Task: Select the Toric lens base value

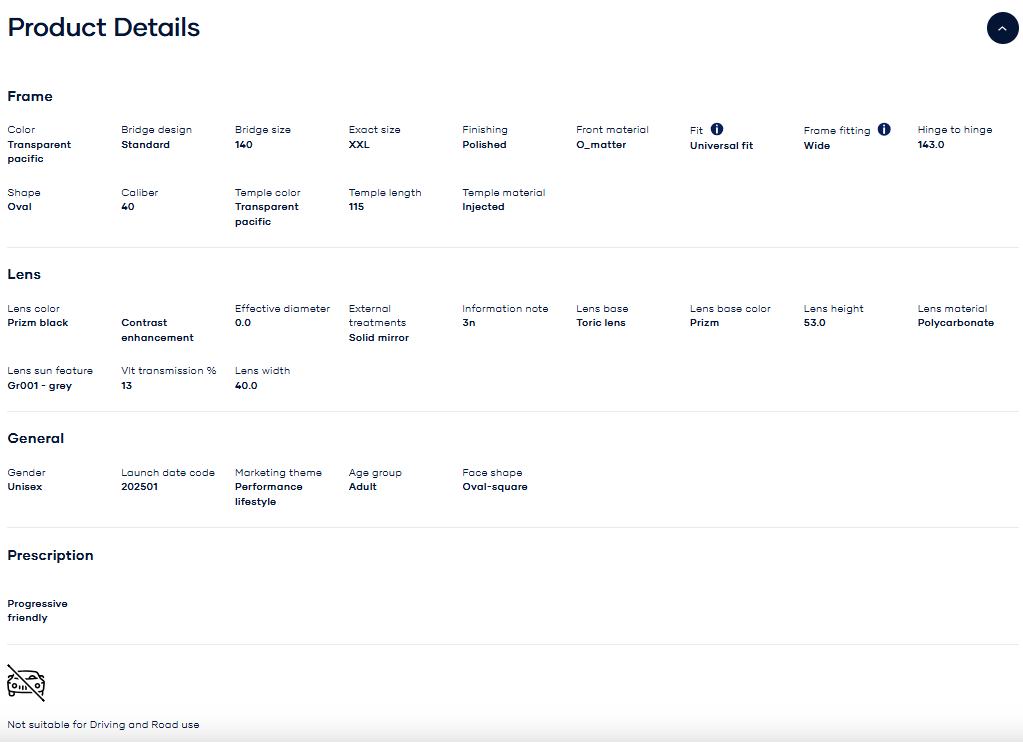Action: pyautogui.click(x=600, y=323)
